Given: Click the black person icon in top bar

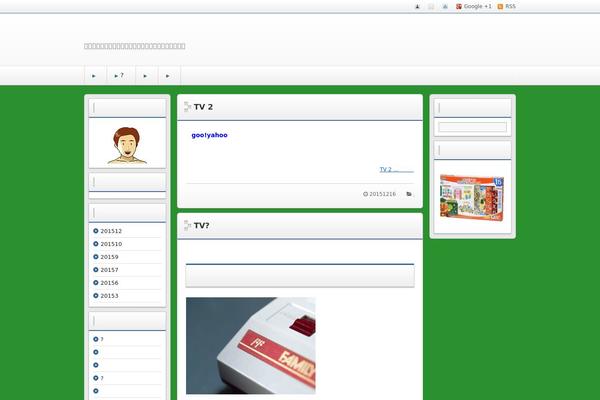Looking at the screenshot, I should pos(417,7).
